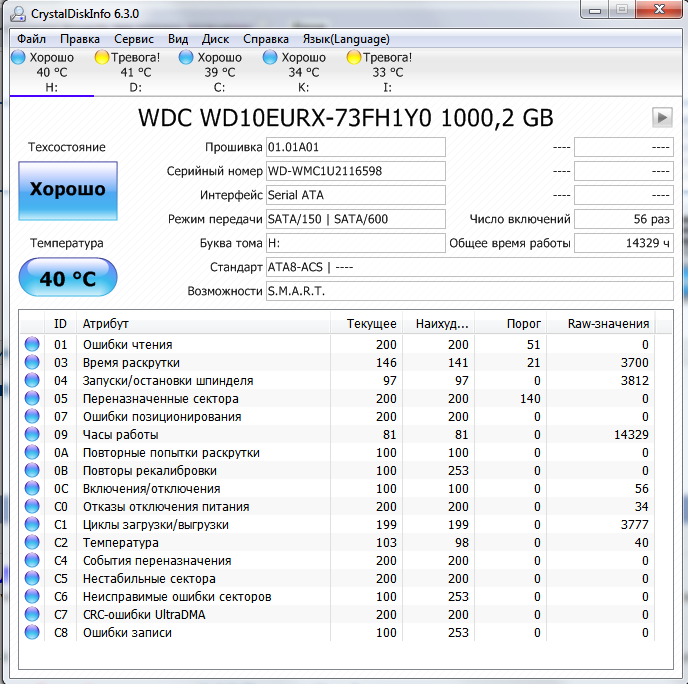
Task: Open the Файл menu
Action: [x=31, y=39]
